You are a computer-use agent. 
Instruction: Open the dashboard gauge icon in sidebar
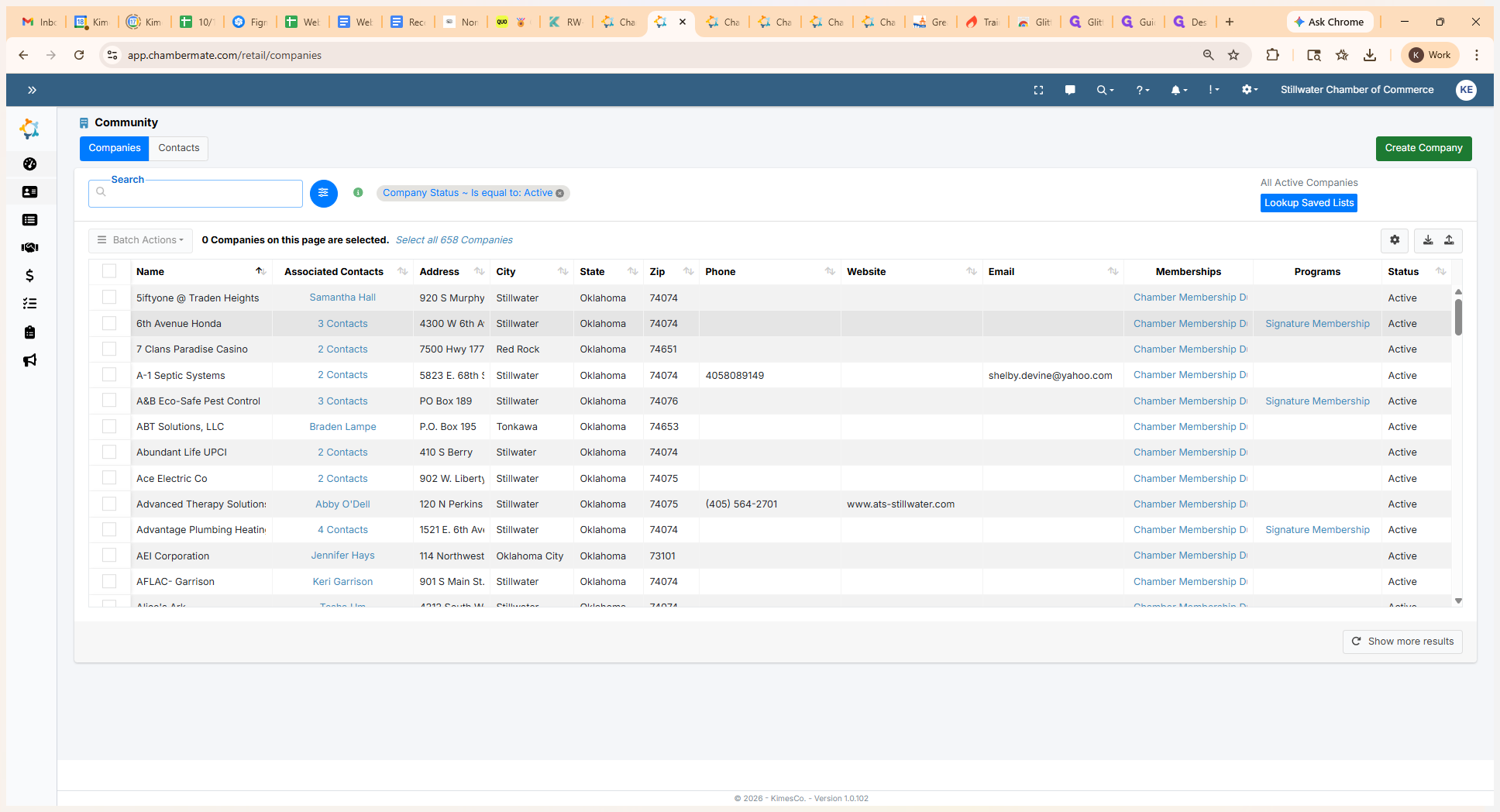tap(29, 164)
